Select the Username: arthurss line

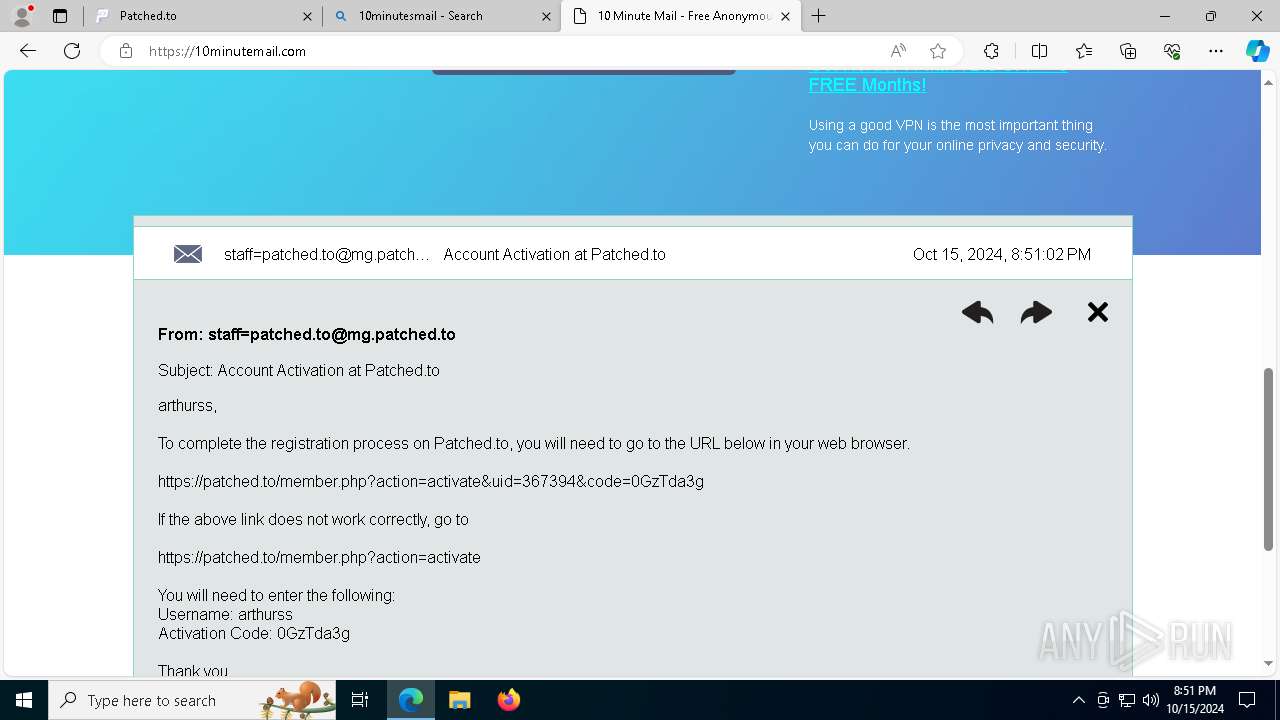(225, 614)
